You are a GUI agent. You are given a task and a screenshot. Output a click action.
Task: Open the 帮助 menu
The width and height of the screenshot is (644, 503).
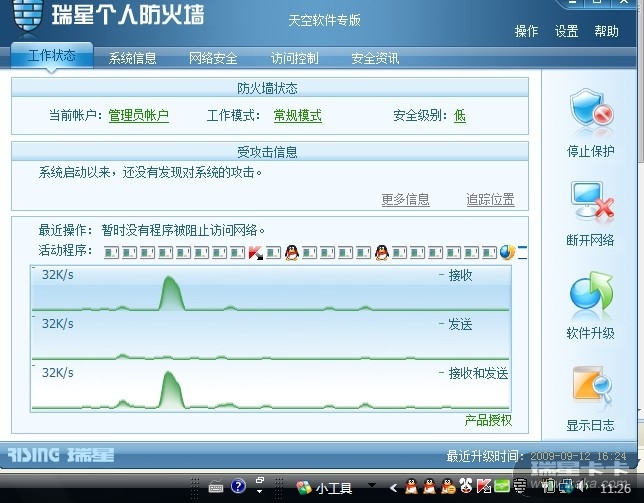(x=606, y=31)
